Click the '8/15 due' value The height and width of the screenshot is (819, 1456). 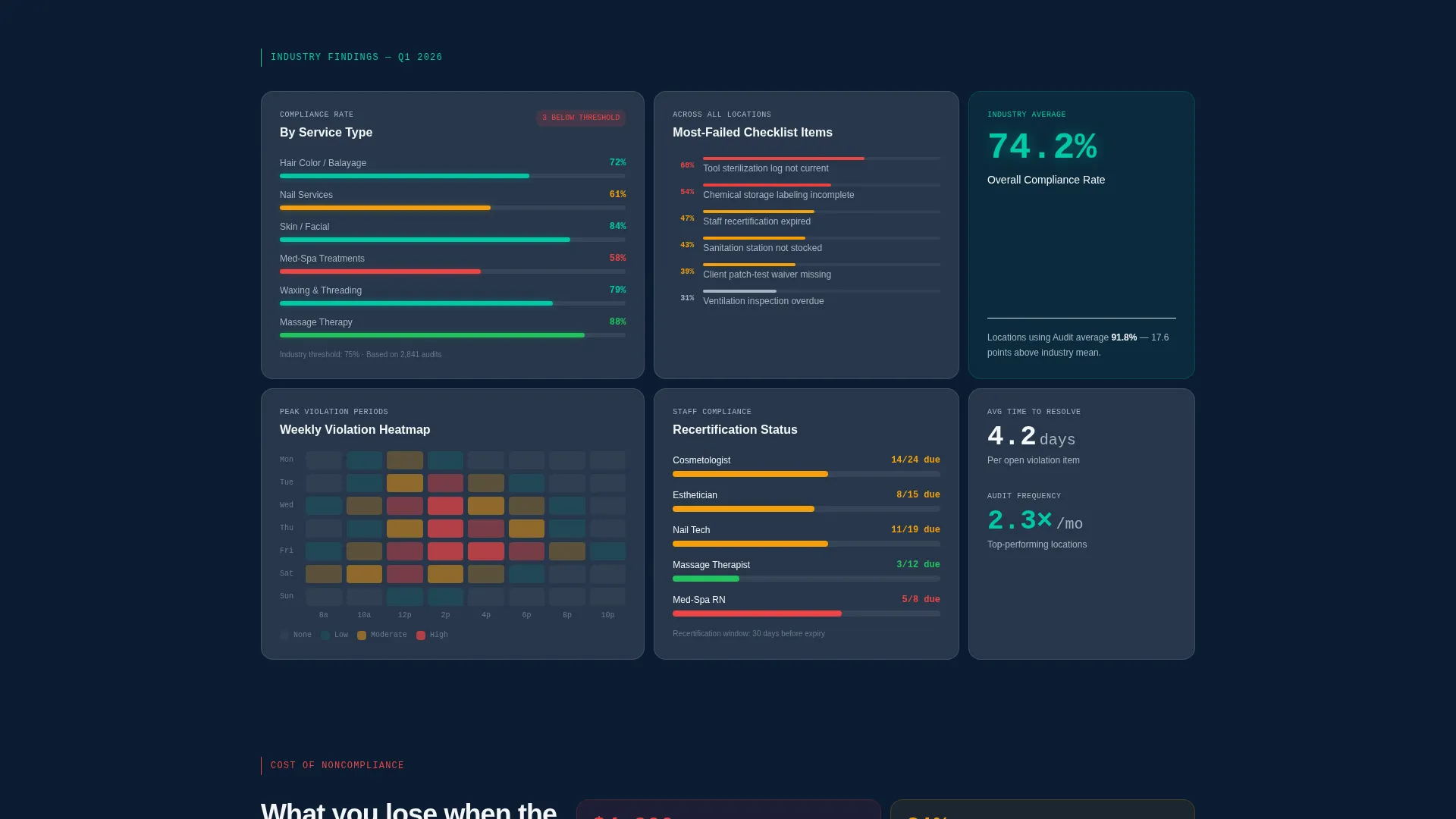918,495
